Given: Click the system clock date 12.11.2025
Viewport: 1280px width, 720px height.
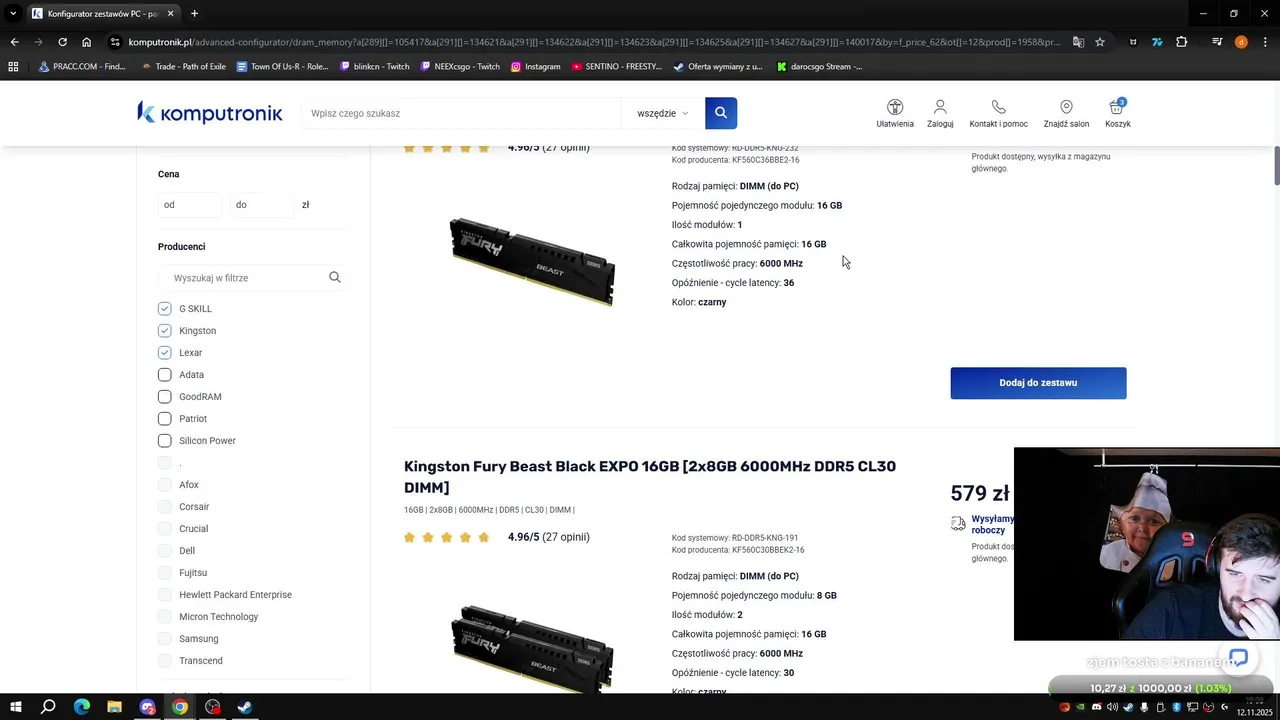Looking at the screenshot, I should (x=1254, y=713).
